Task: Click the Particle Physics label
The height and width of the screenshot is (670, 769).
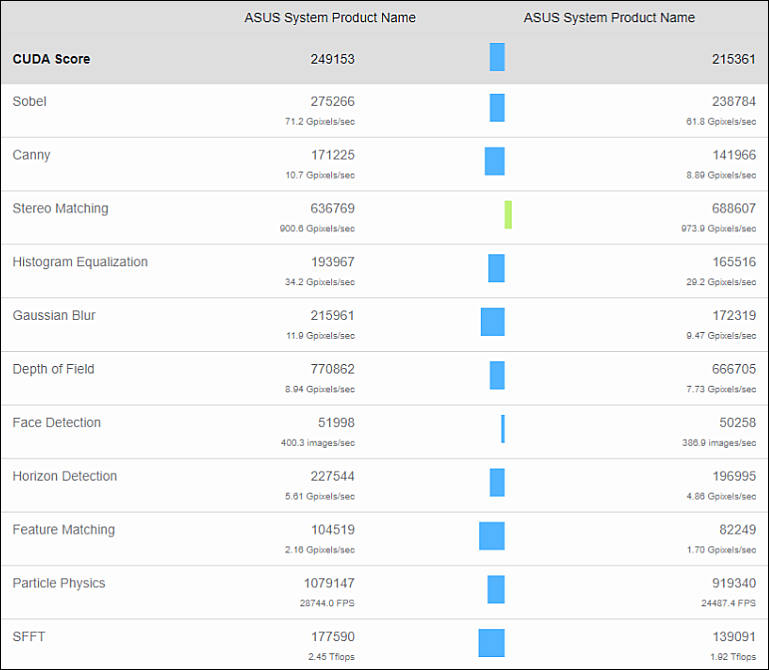Action: 59,583
